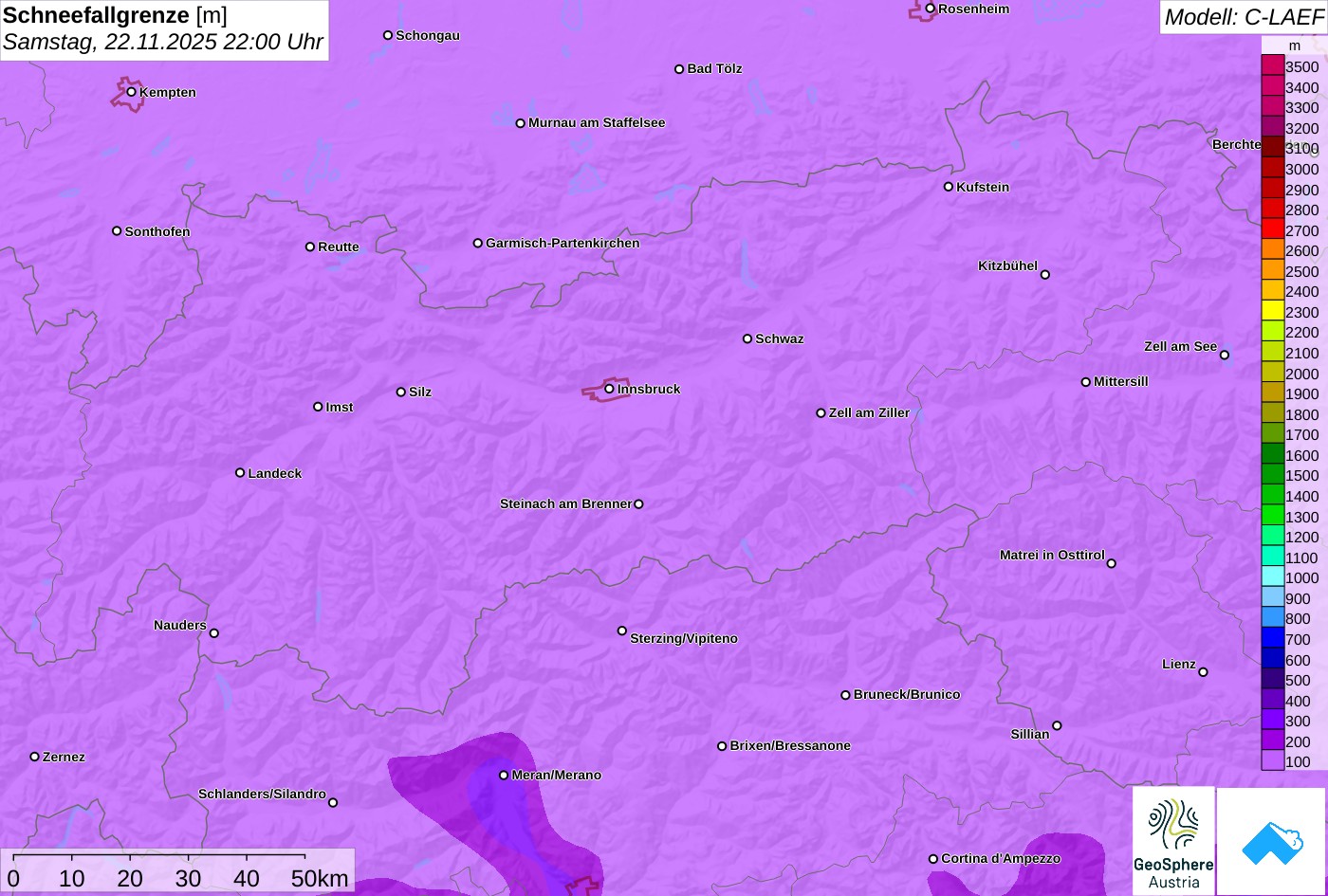Select the "Bruneck/Brunico" label

click(x=907, y=694)
